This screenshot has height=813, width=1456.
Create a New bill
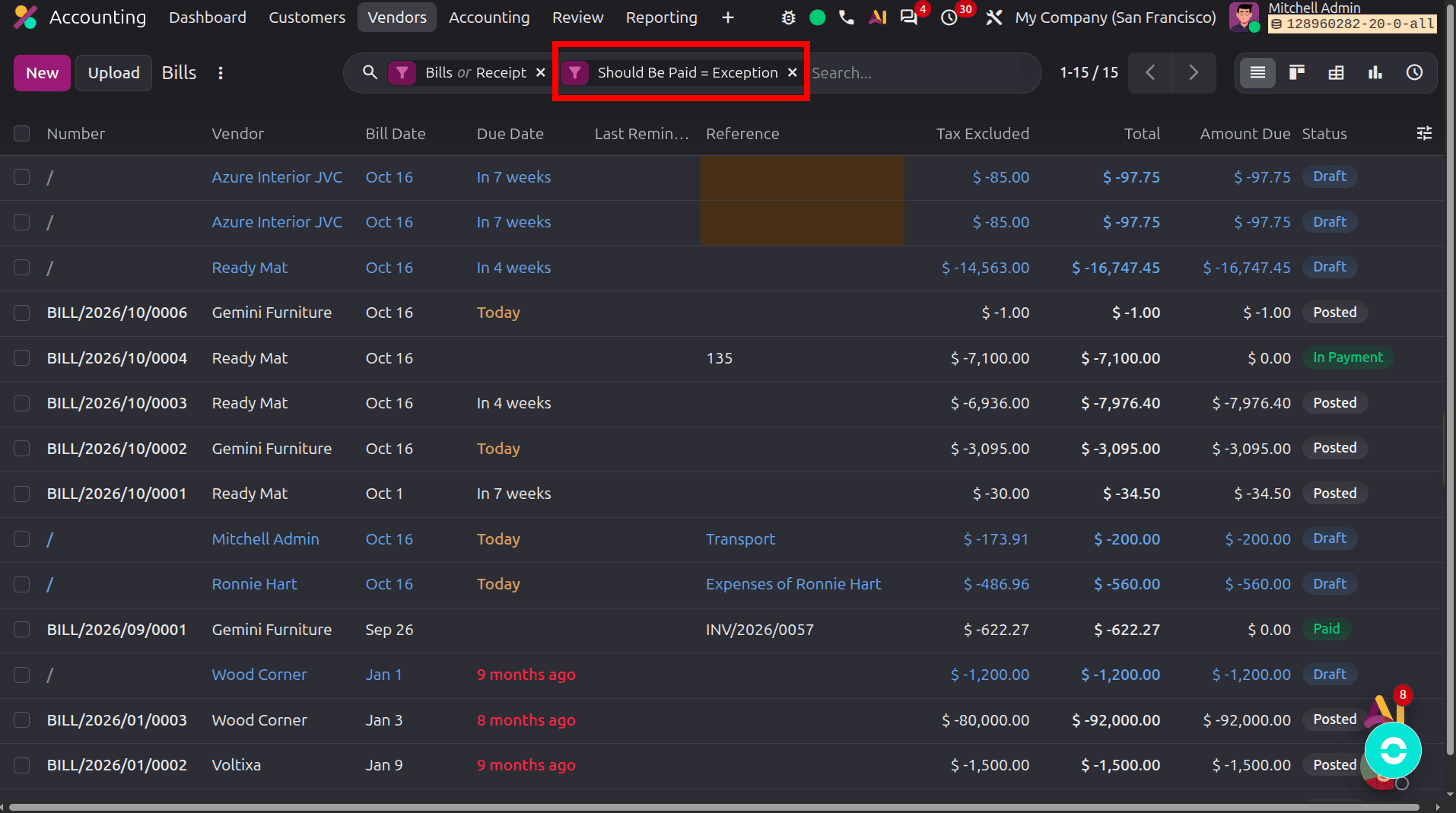click(42, 73)
